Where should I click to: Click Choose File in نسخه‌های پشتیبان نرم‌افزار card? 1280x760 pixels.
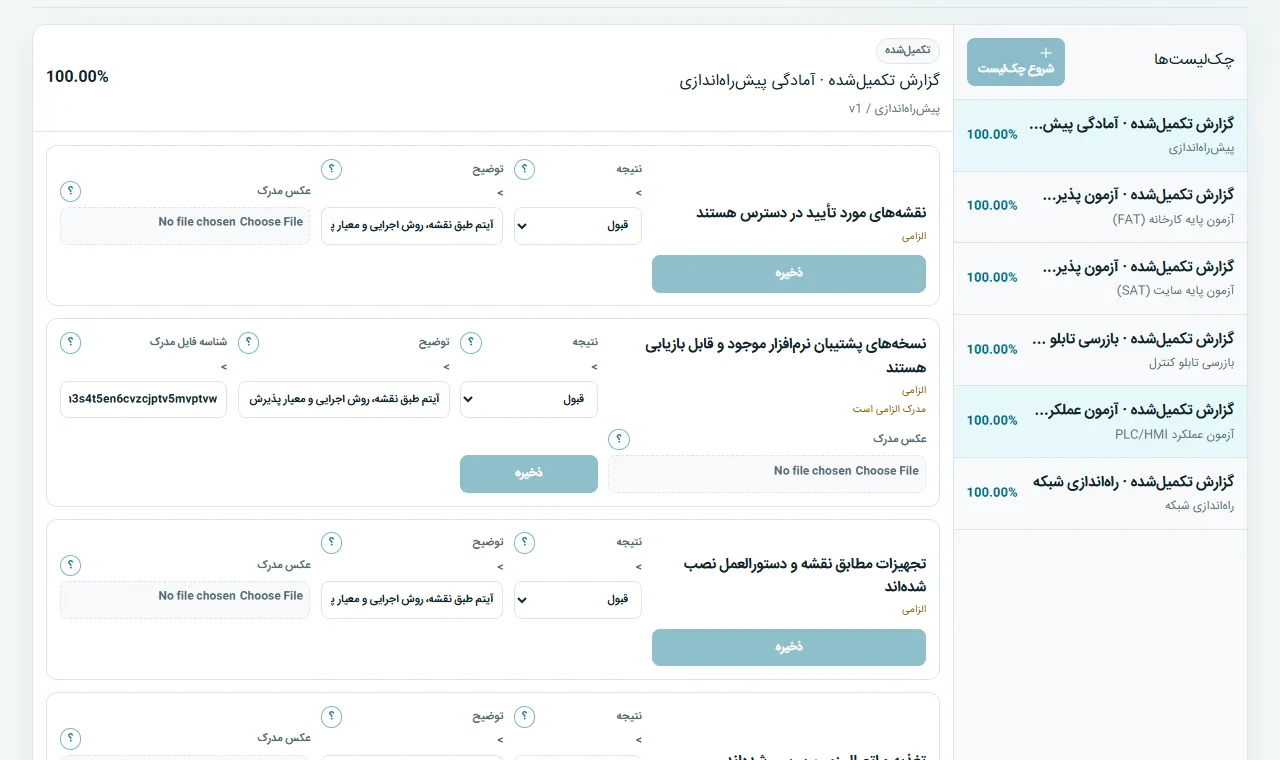tap(767, 474)
